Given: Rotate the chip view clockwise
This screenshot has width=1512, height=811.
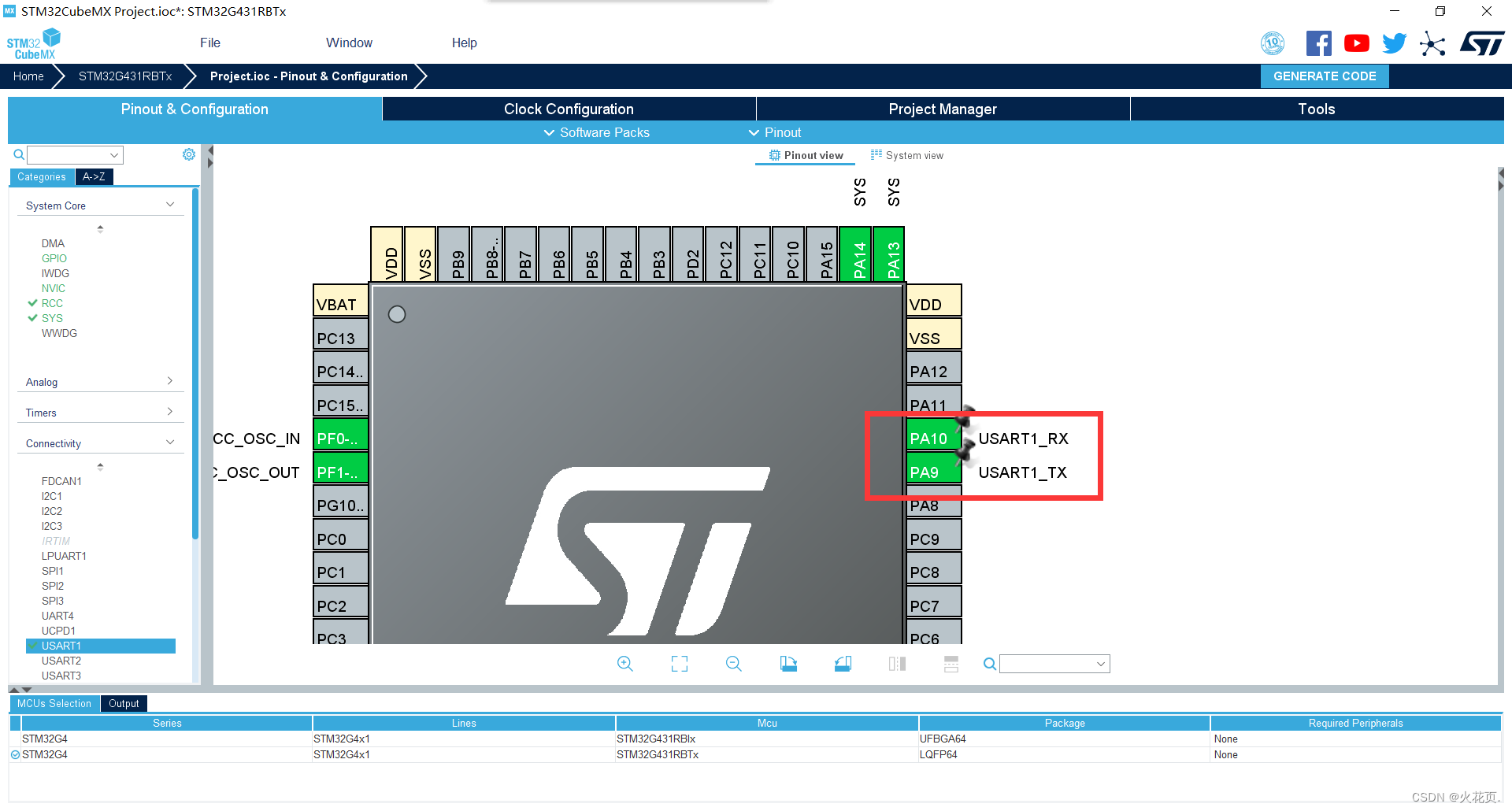Looking at the screenshot, I should pos(788,664).
